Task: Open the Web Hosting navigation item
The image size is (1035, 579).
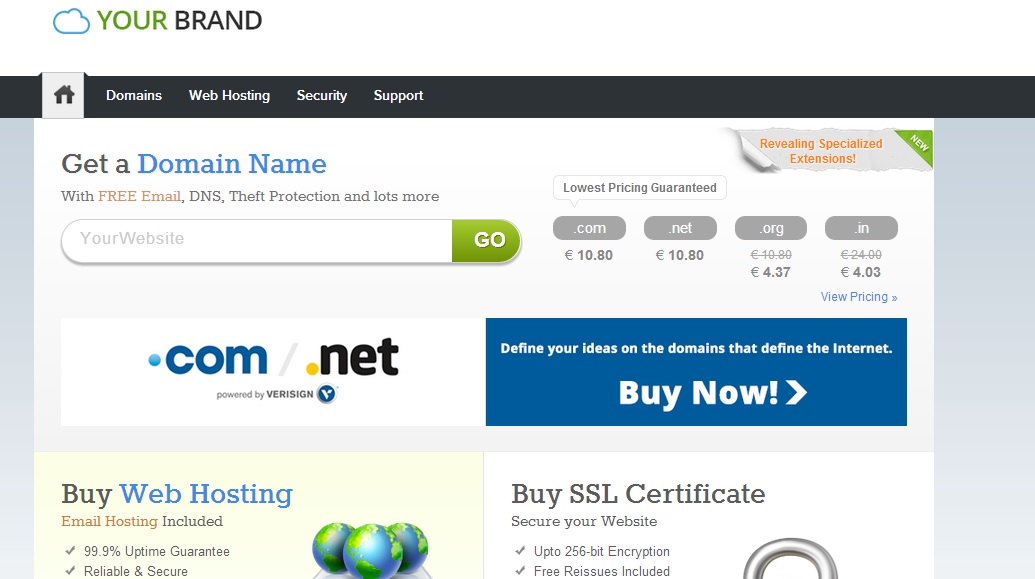Action: (229, 95)
